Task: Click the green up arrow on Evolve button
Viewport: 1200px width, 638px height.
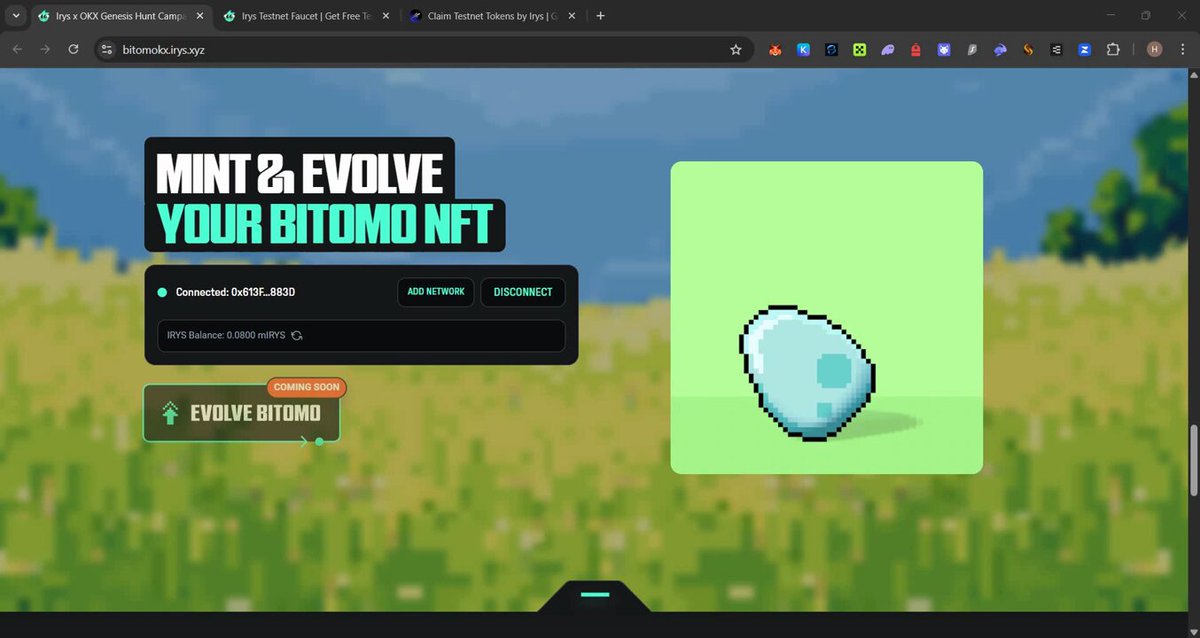Action: tap(170, 413)
